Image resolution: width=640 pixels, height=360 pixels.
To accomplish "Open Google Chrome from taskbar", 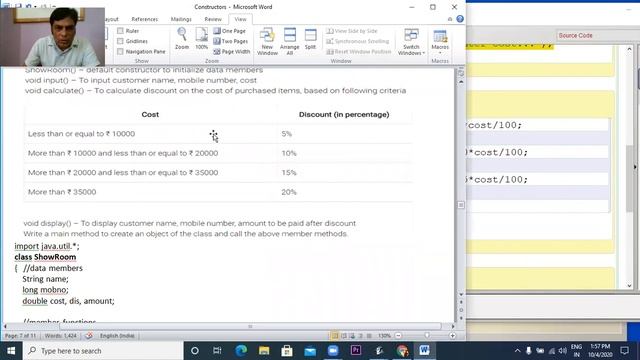I will pyautogui.click(x=402, y=351).
